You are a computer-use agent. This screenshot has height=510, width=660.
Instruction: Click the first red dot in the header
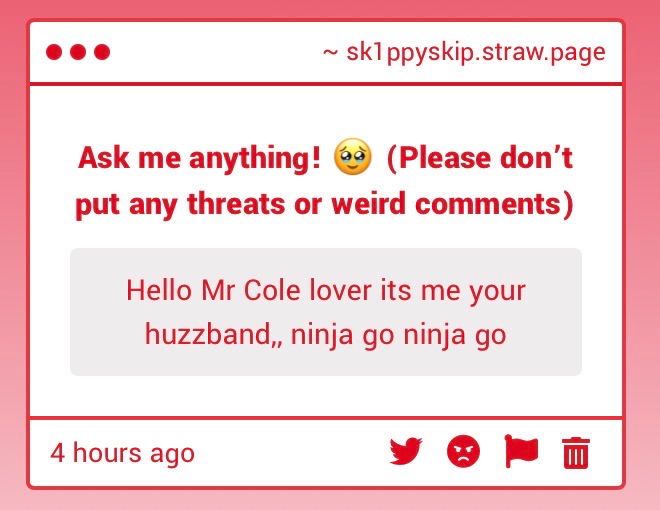(x=54, y=52)
